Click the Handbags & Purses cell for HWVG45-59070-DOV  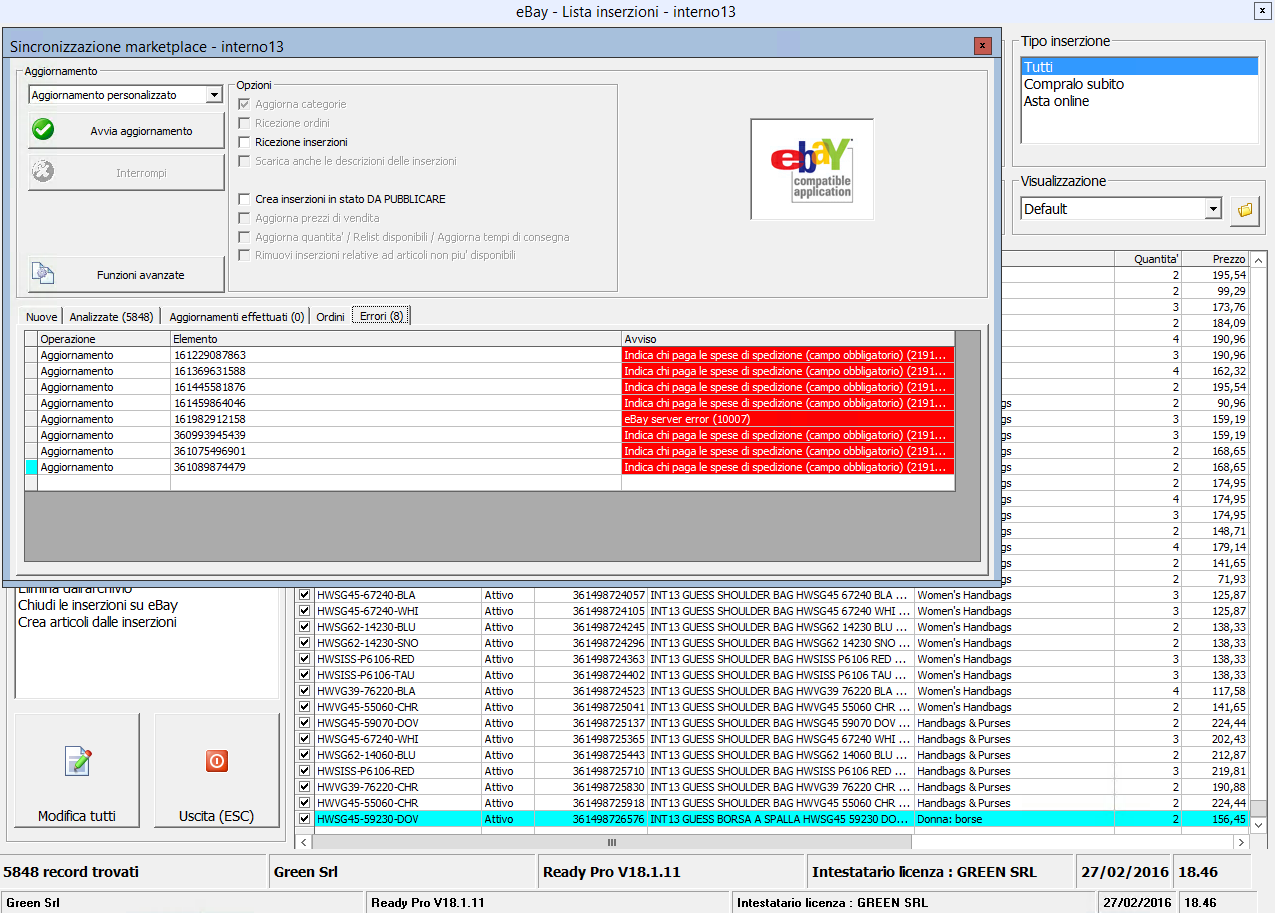tap(1014, 723)
